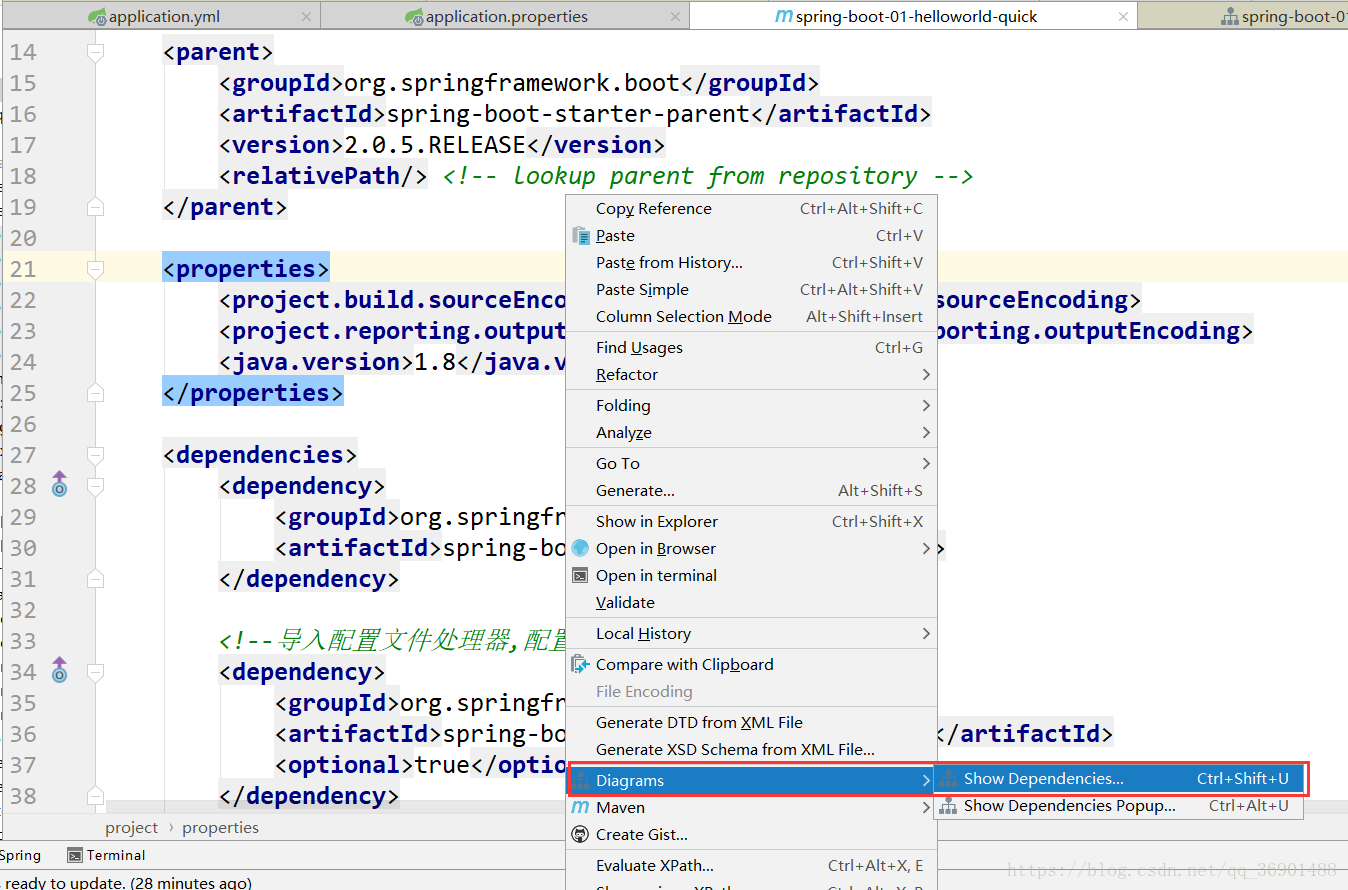The width and height of the screenshot is (1348, 890).
Task: Expand the Go To submenu
Action: (x=751, y=464)
